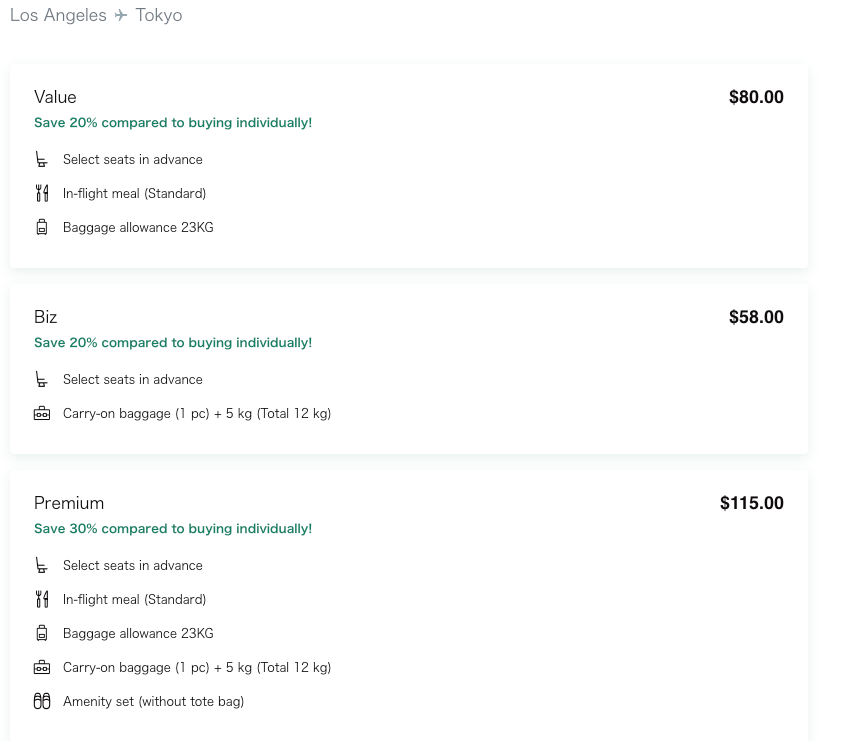The image size is (841, 741).
Task: Click the carry-on baggage icon in Biz bundle
Action: pyautogui.click(x=42, y=414)
